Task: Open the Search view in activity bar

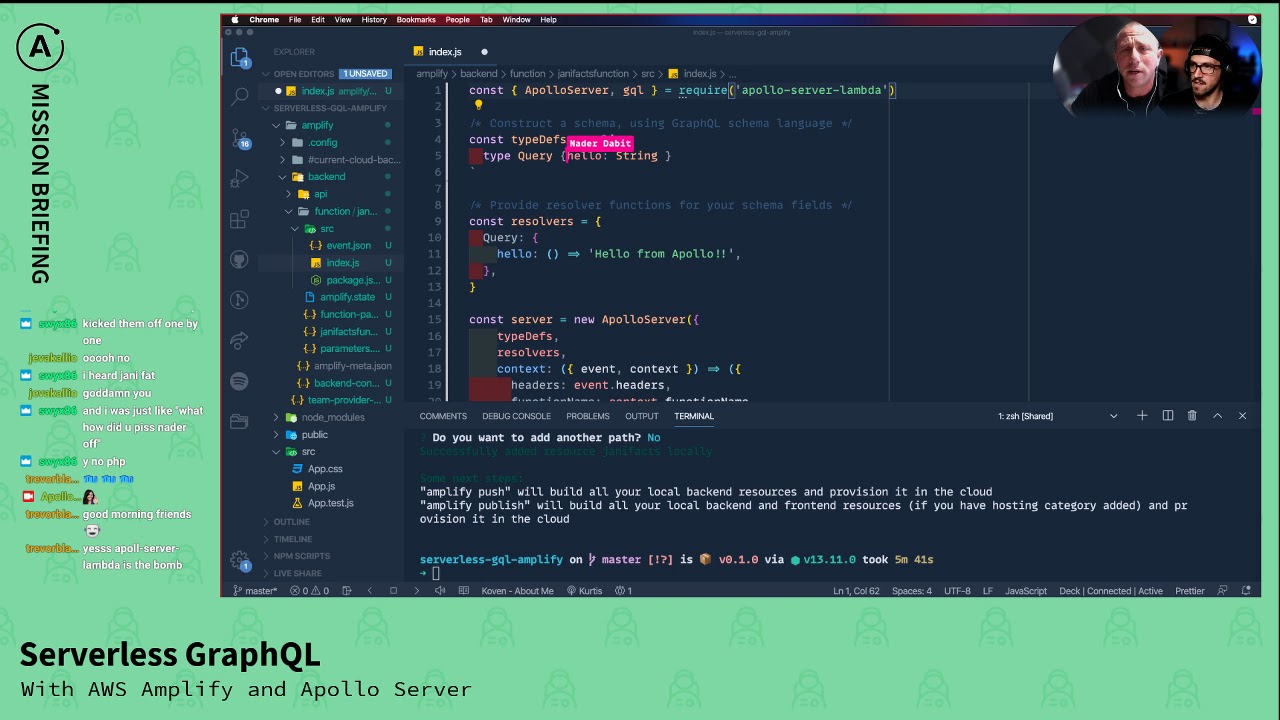Action: pos(240,96)
